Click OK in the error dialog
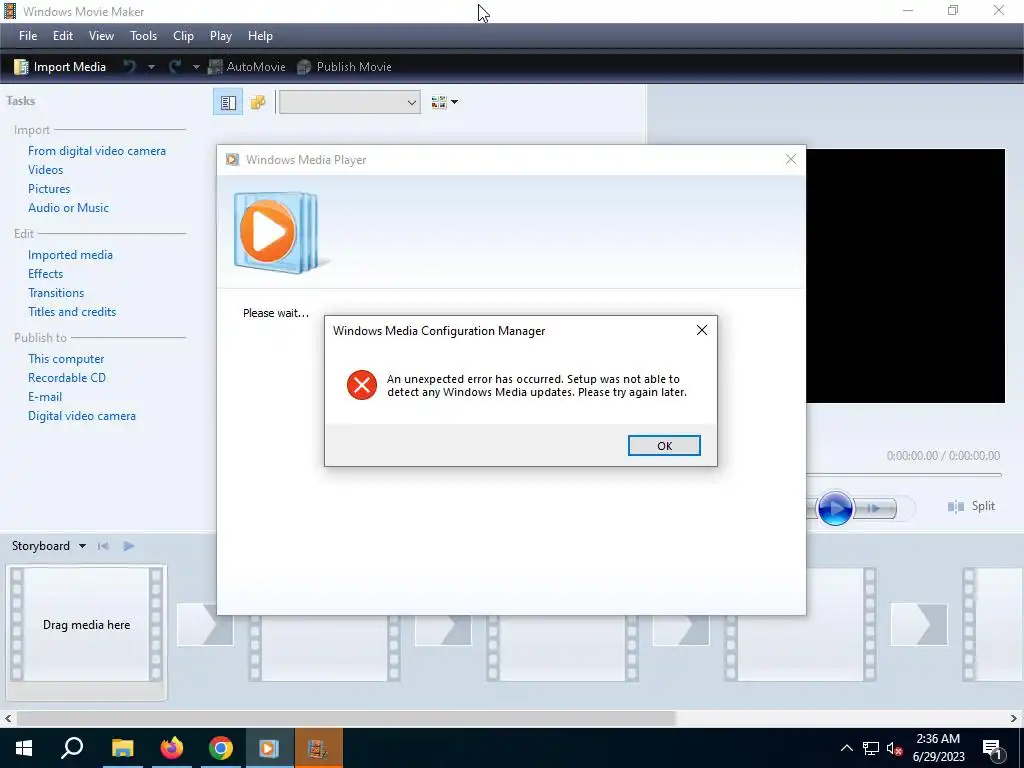1024x768 pixels. 664,445
